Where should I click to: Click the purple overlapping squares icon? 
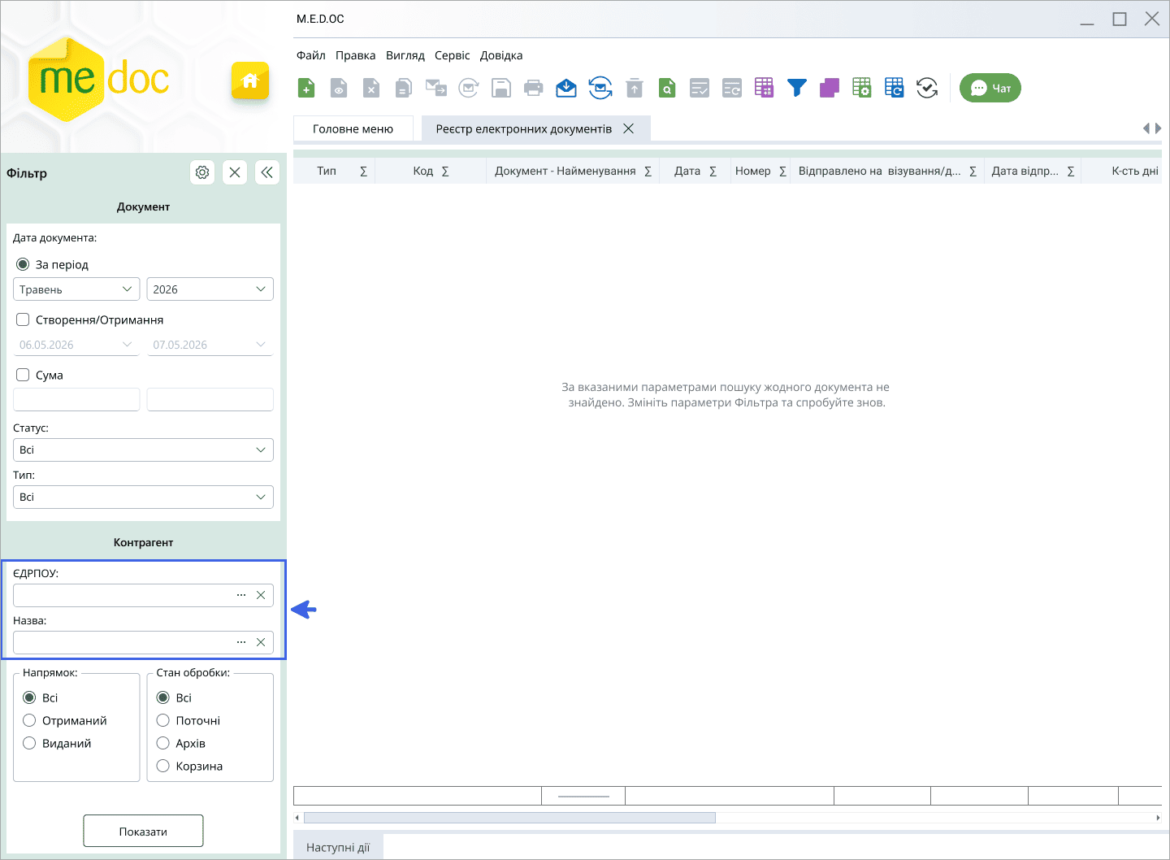tap(829, 88)
